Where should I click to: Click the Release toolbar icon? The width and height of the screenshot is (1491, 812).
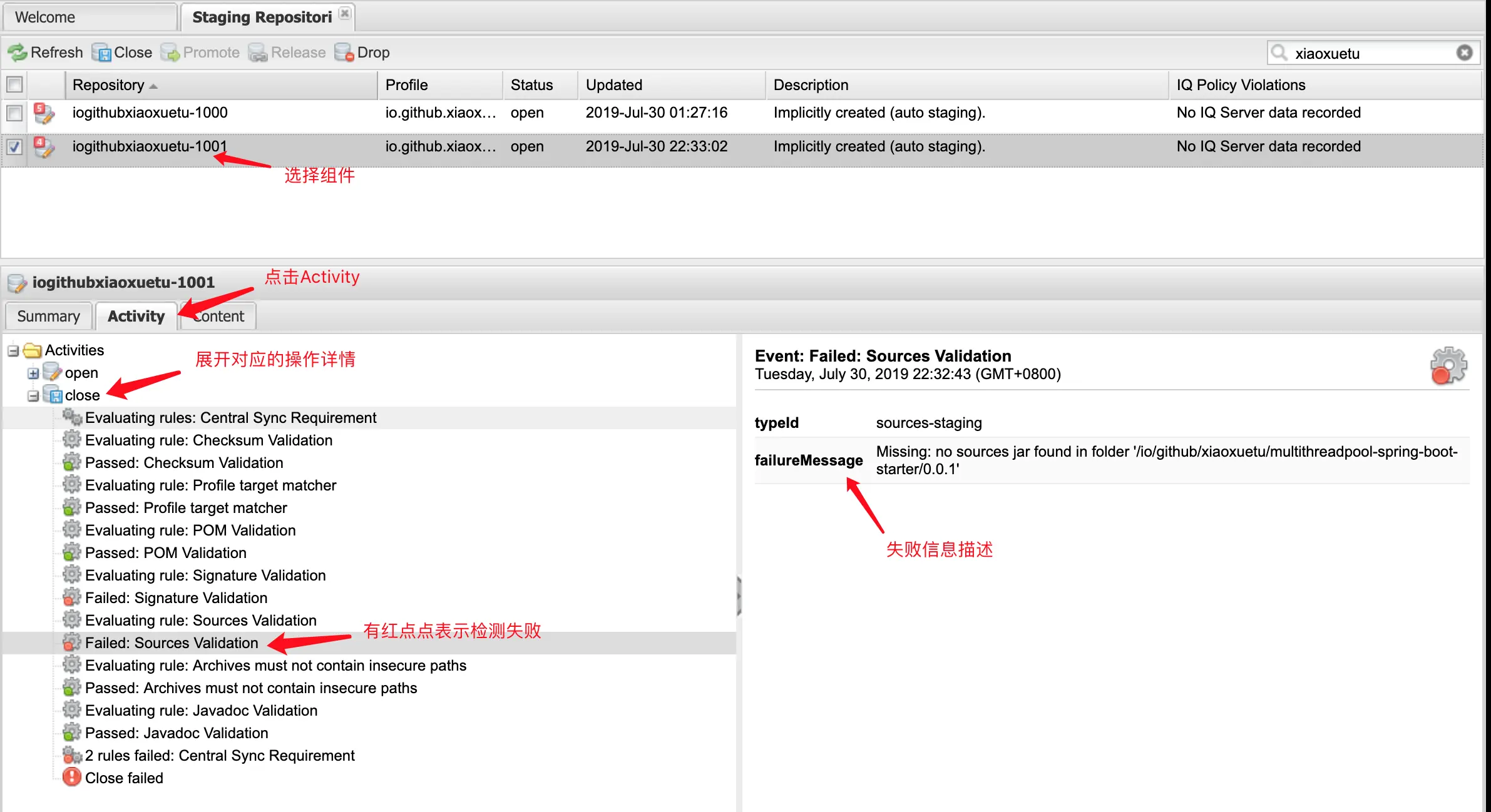[x=258, y=53]
